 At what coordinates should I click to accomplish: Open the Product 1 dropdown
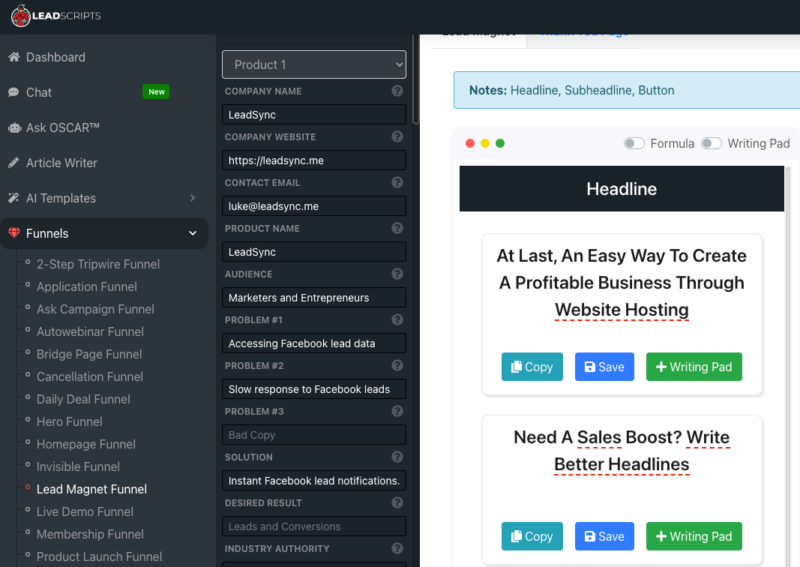314,64
